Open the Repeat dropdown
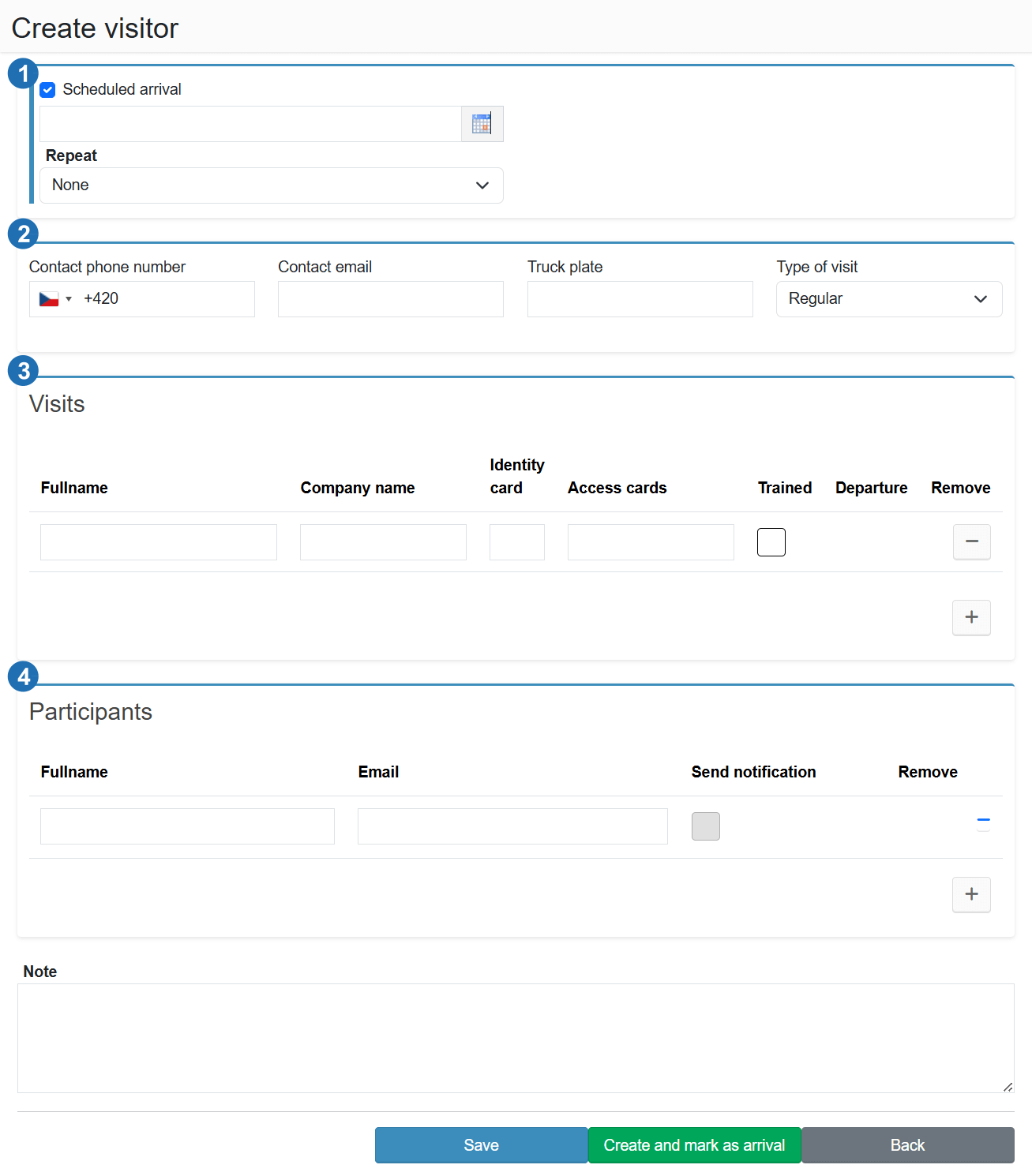Screen dimensions: 1032x1176 (271, 185)
